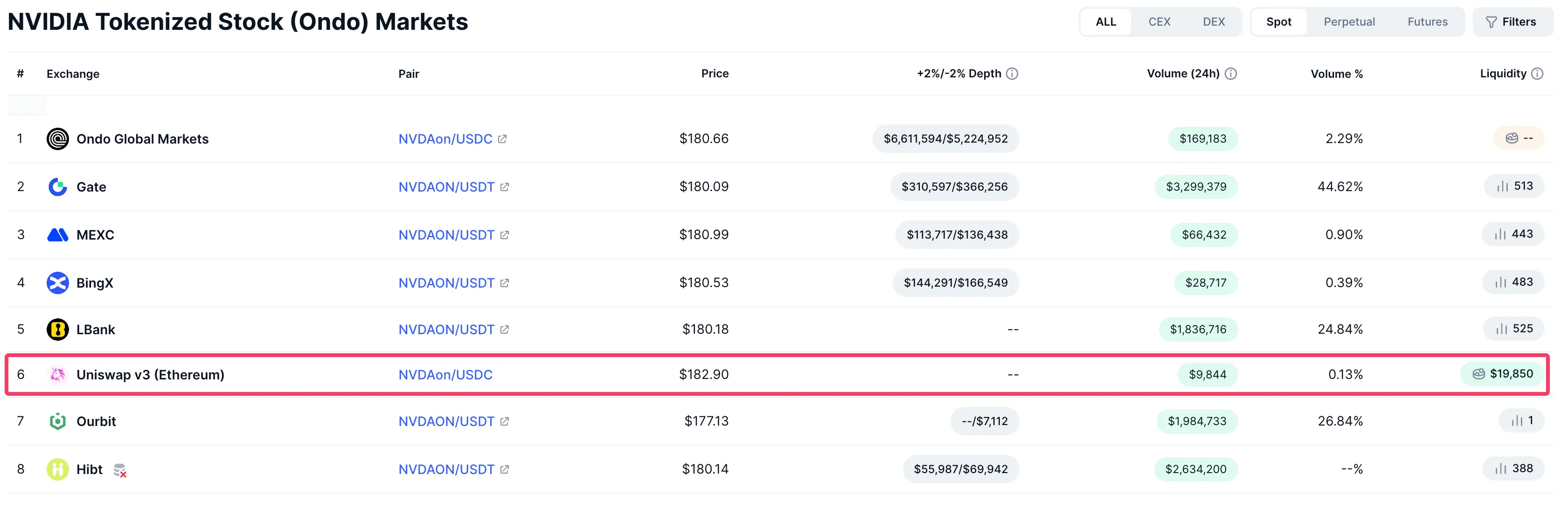Open the Perpetual markets tab
The width and height of the screenshot is (1568, 509).
[1349, 22]
